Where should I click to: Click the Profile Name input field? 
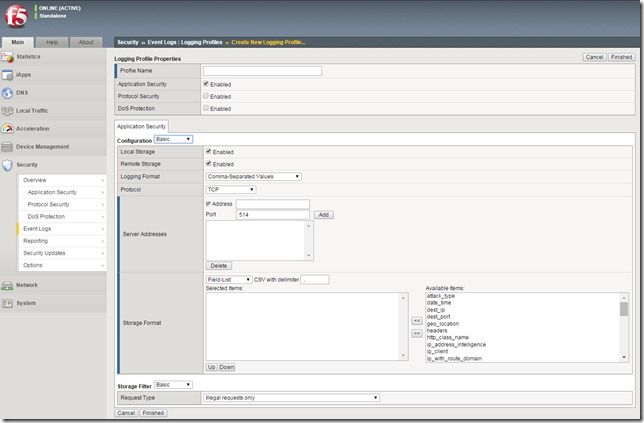click(262, 71)
